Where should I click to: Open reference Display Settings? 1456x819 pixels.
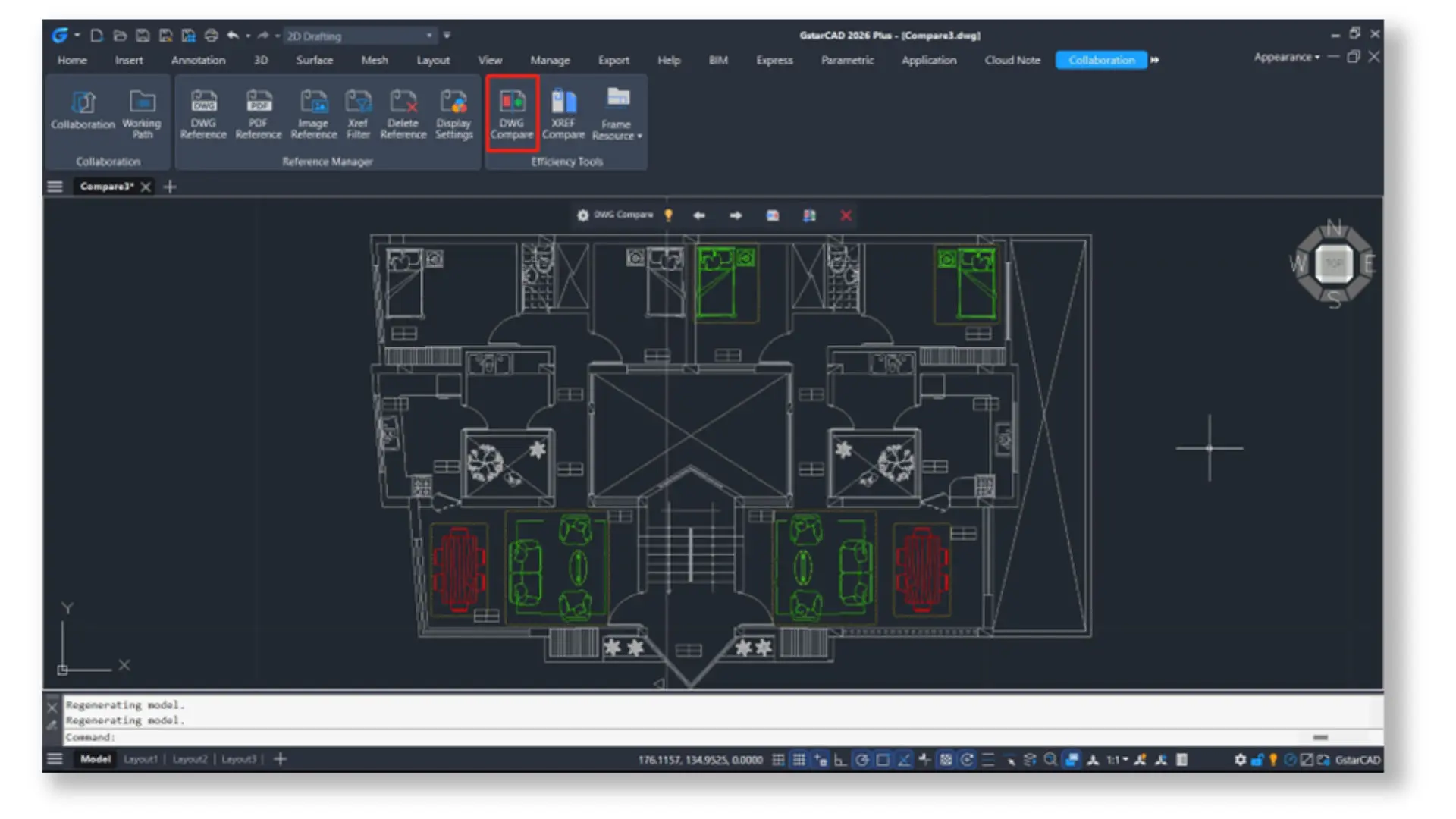click(453, 113)
